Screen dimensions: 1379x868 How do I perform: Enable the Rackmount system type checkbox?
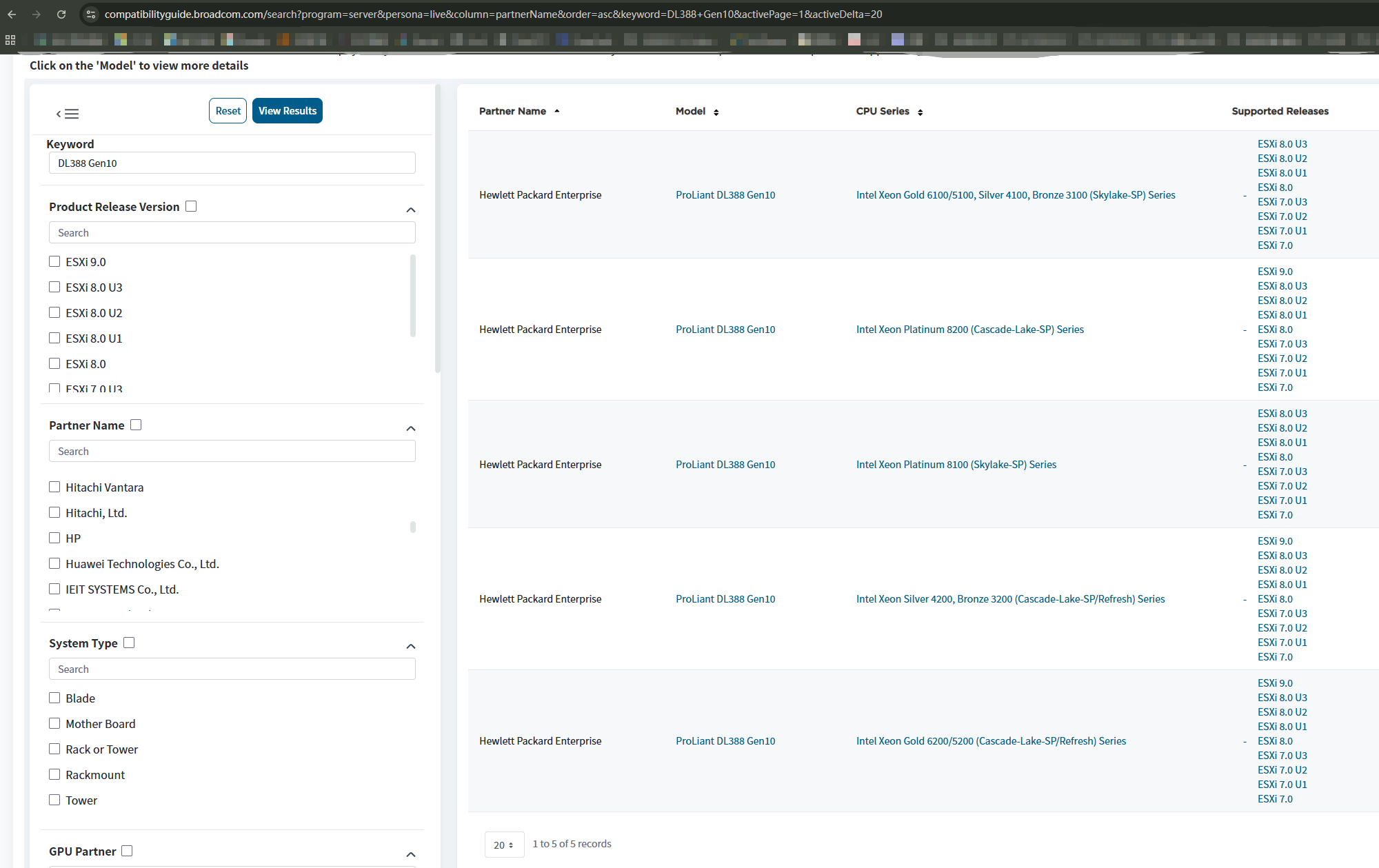point(54,774)
